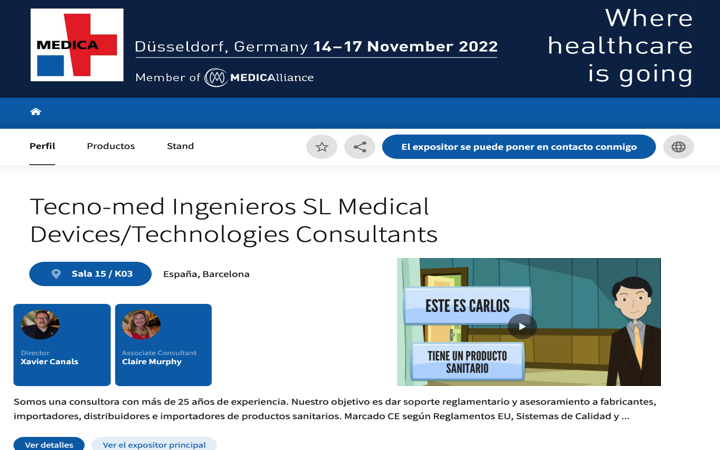Switch to the Perfil tab
Image resolution: width=720 pixels, height=450 pixels.
coord(42,146)
